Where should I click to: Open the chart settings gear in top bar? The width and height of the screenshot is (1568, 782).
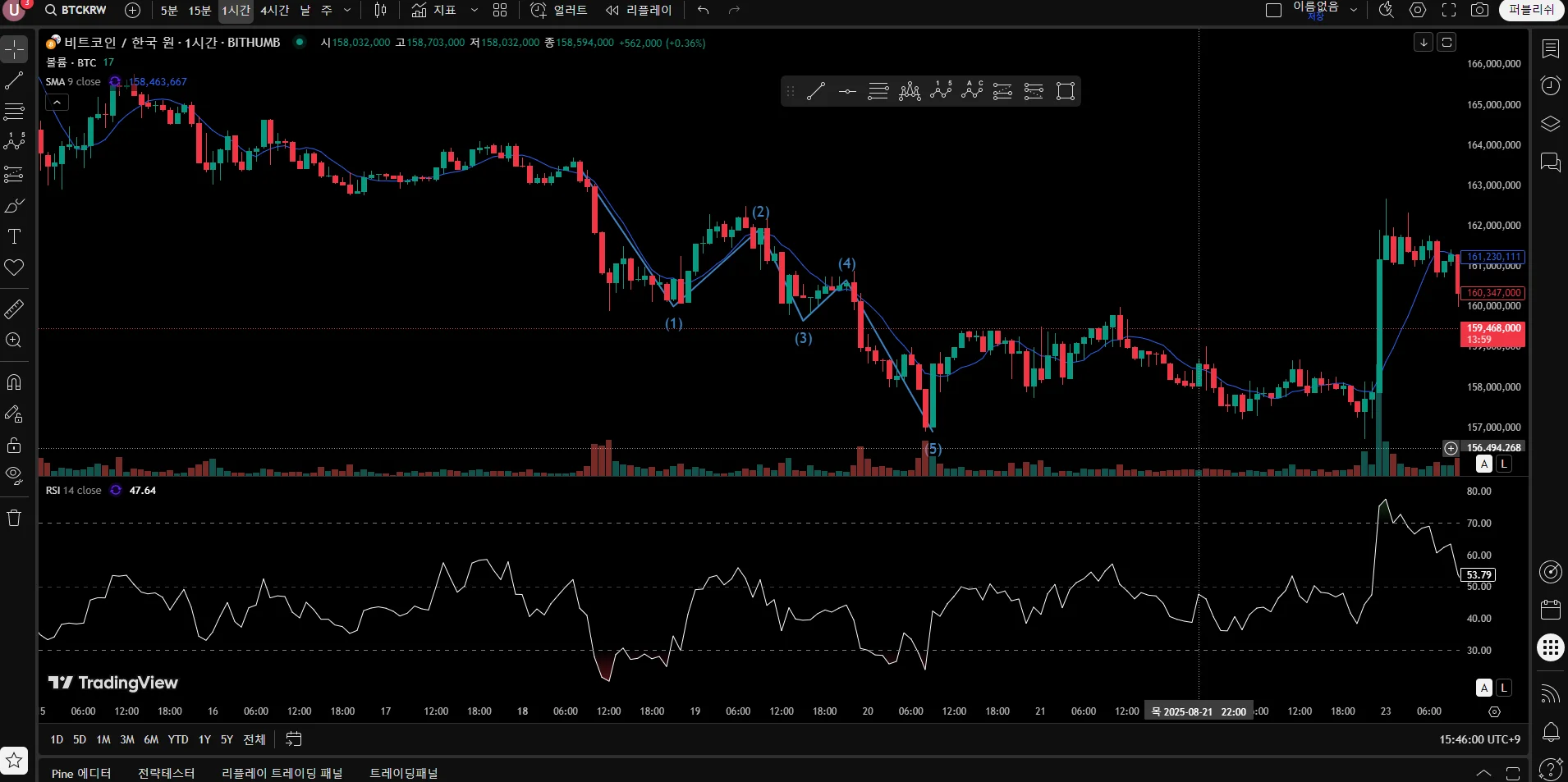tap(1418, 11)
